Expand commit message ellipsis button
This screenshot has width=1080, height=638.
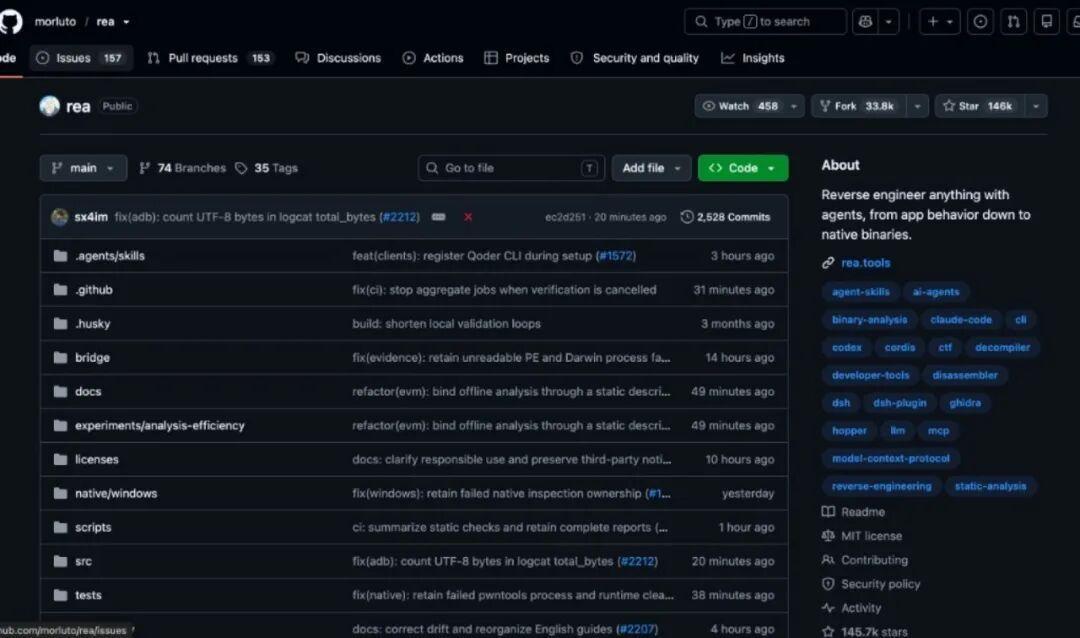pyautogui.click(x=438, y=217)
